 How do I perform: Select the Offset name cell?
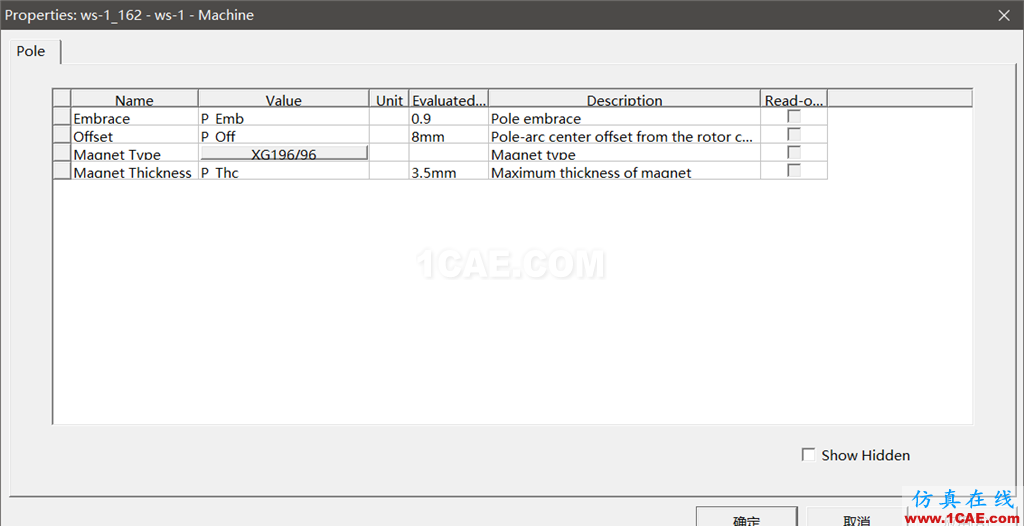coord(135,135)
